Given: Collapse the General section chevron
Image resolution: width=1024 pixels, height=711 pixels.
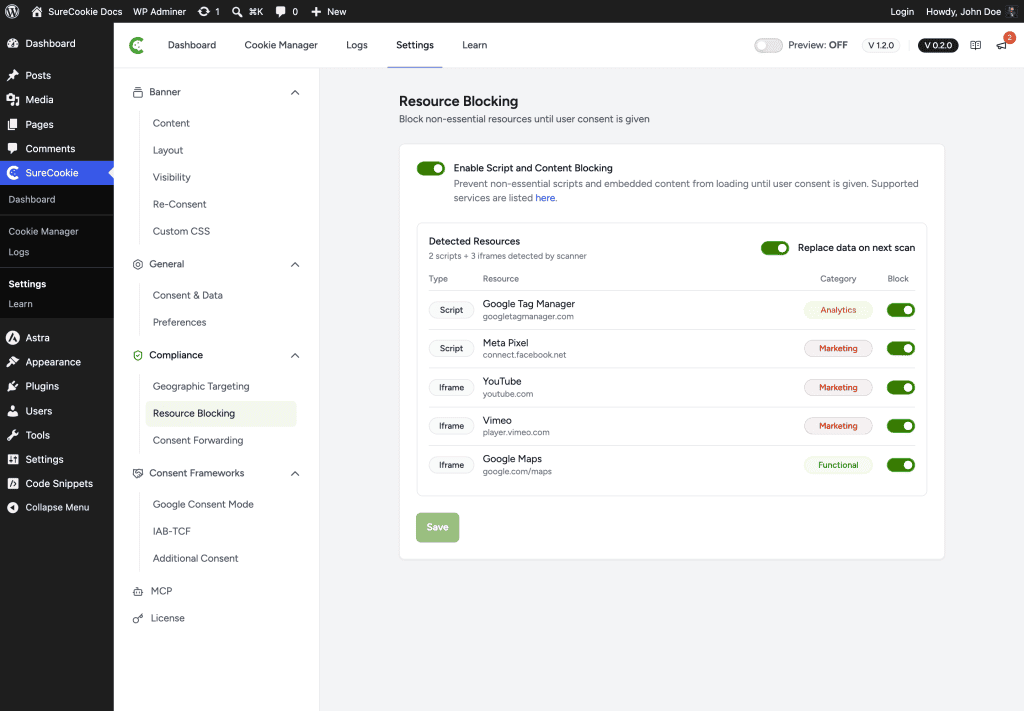Looking at the screenshot, I should (x=295, y=264).
